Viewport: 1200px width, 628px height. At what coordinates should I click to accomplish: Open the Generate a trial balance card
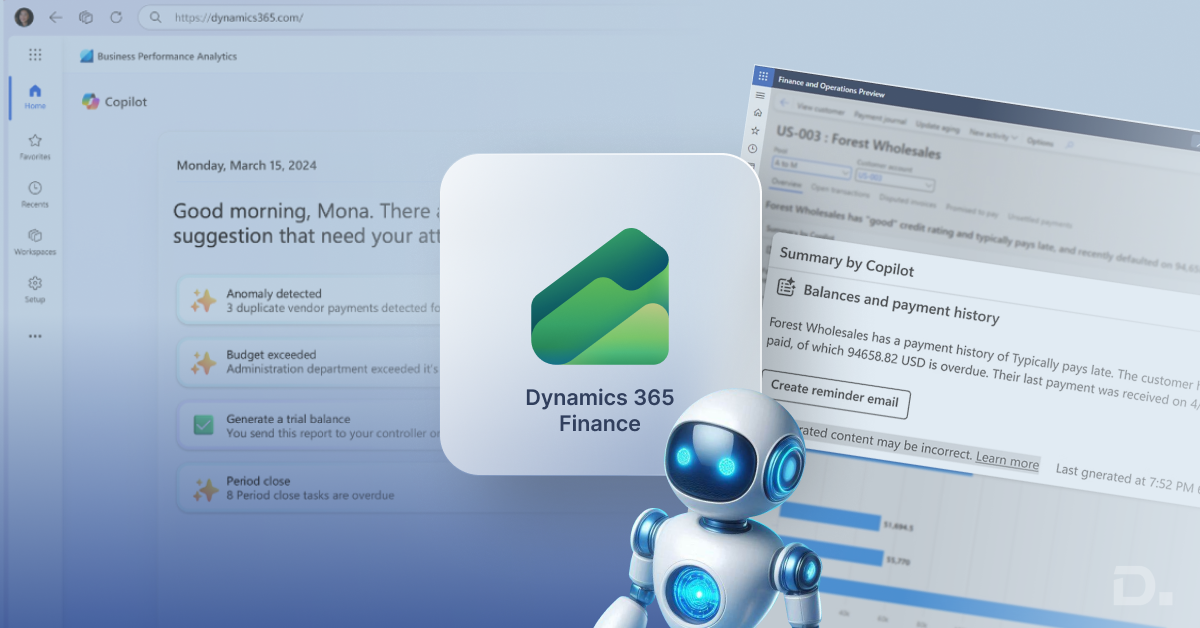pos(309,426)
